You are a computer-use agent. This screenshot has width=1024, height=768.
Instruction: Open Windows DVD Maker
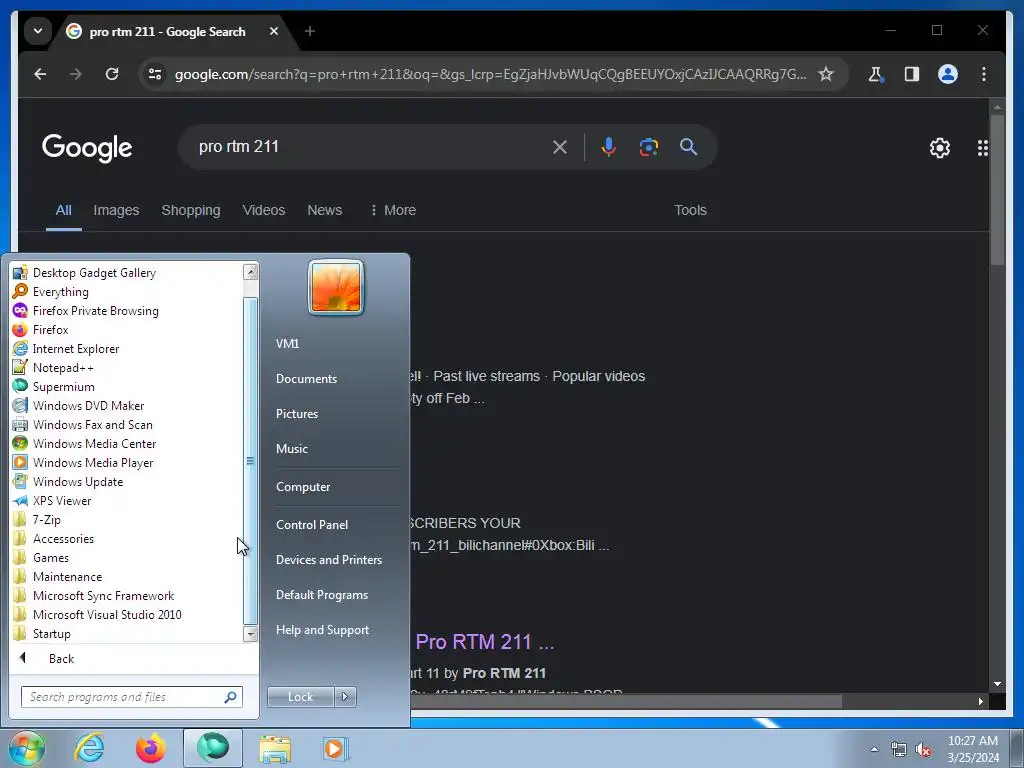click(88, 406)
